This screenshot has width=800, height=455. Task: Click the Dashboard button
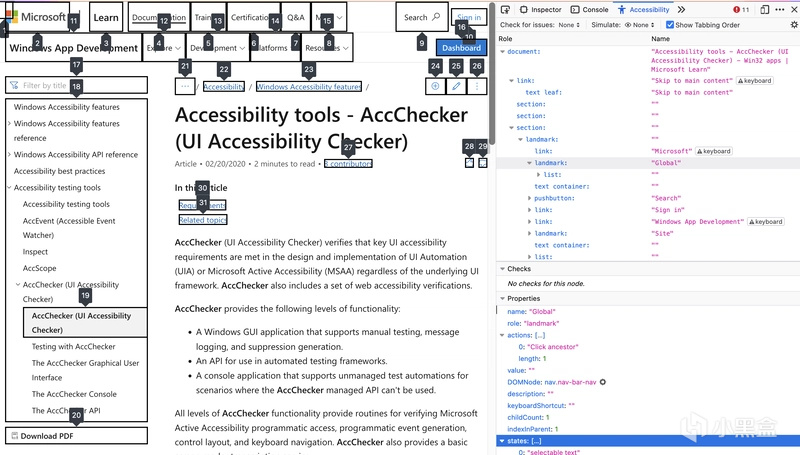tap(461, 47)
